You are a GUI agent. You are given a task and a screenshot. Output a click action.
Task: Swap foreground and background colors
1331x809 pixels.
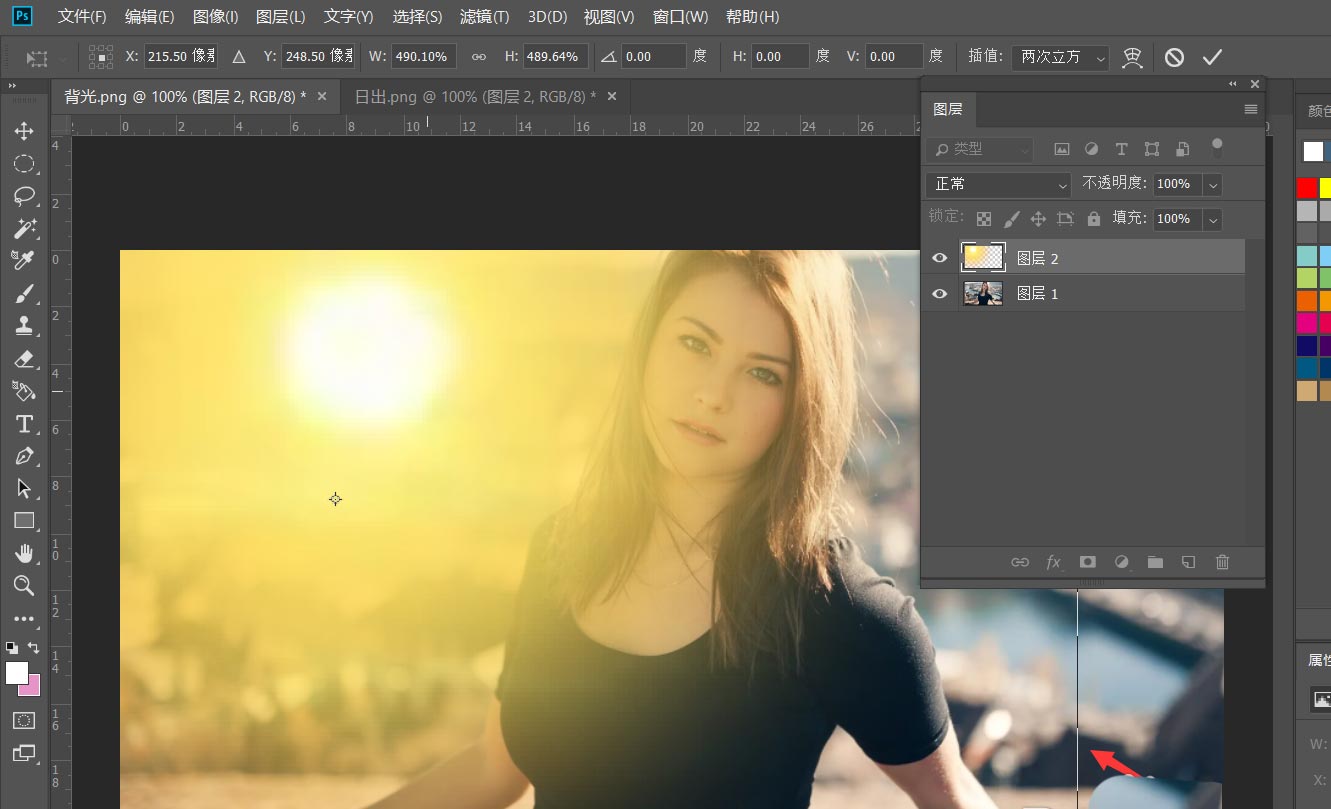tap(35, 648)
